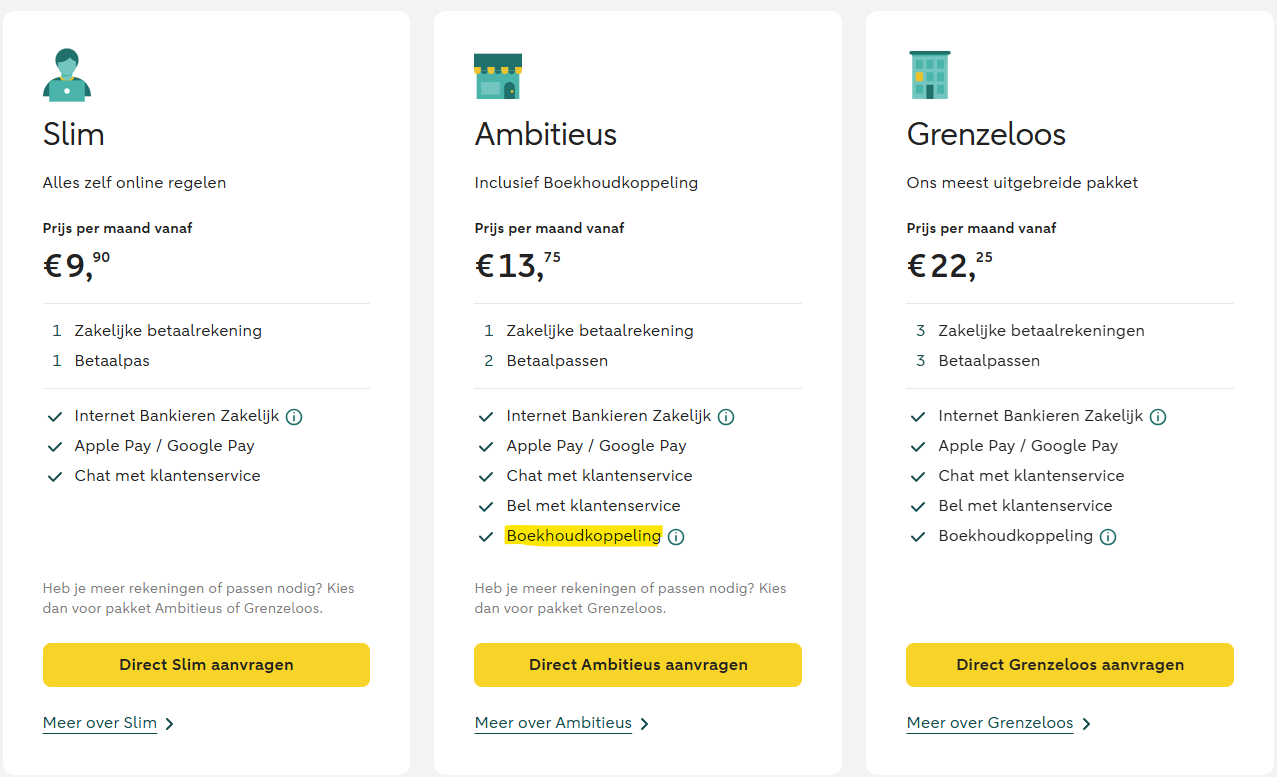Show info for Grenzeloos Boekhoudkoppeling

click(1108, 537)
